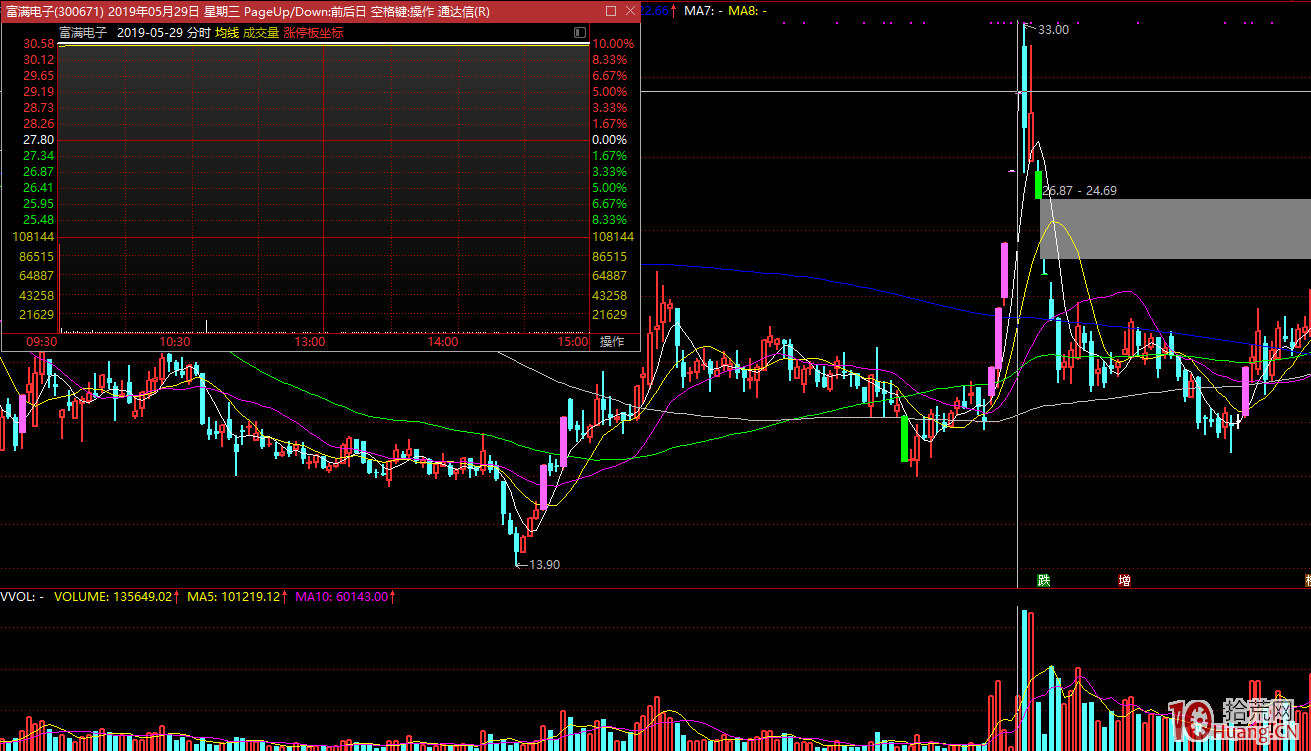This screenshot has height=751, width=1311.
Task: Click the MA10: 60143.00 volume readout
Action: point(343,597)
